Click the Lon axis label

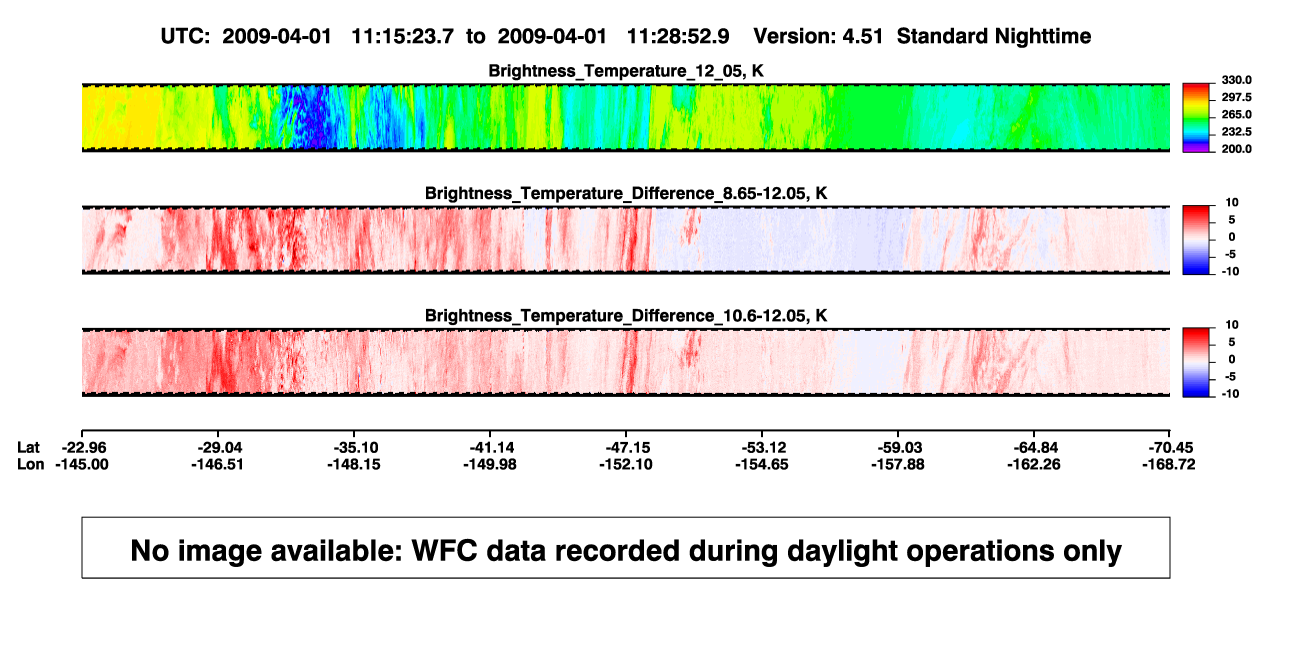(x=31, y=464)
